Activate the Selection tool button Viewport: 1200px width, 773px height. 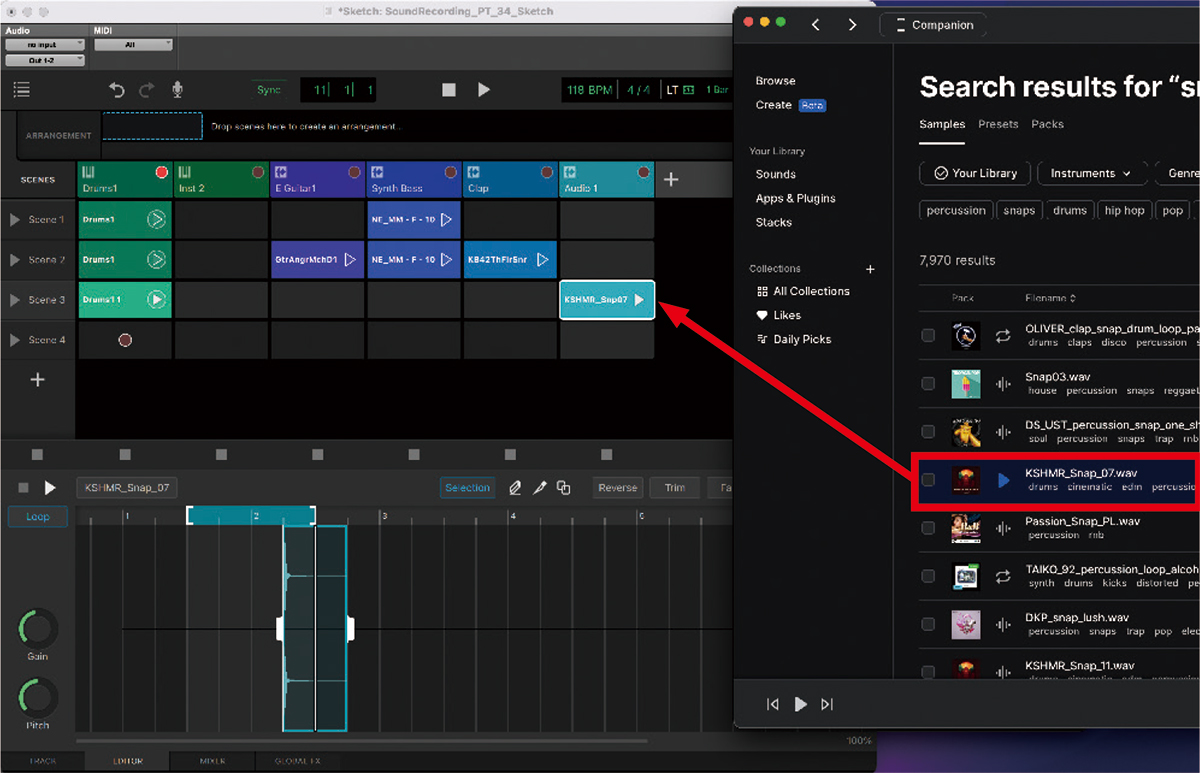(467, 488)
